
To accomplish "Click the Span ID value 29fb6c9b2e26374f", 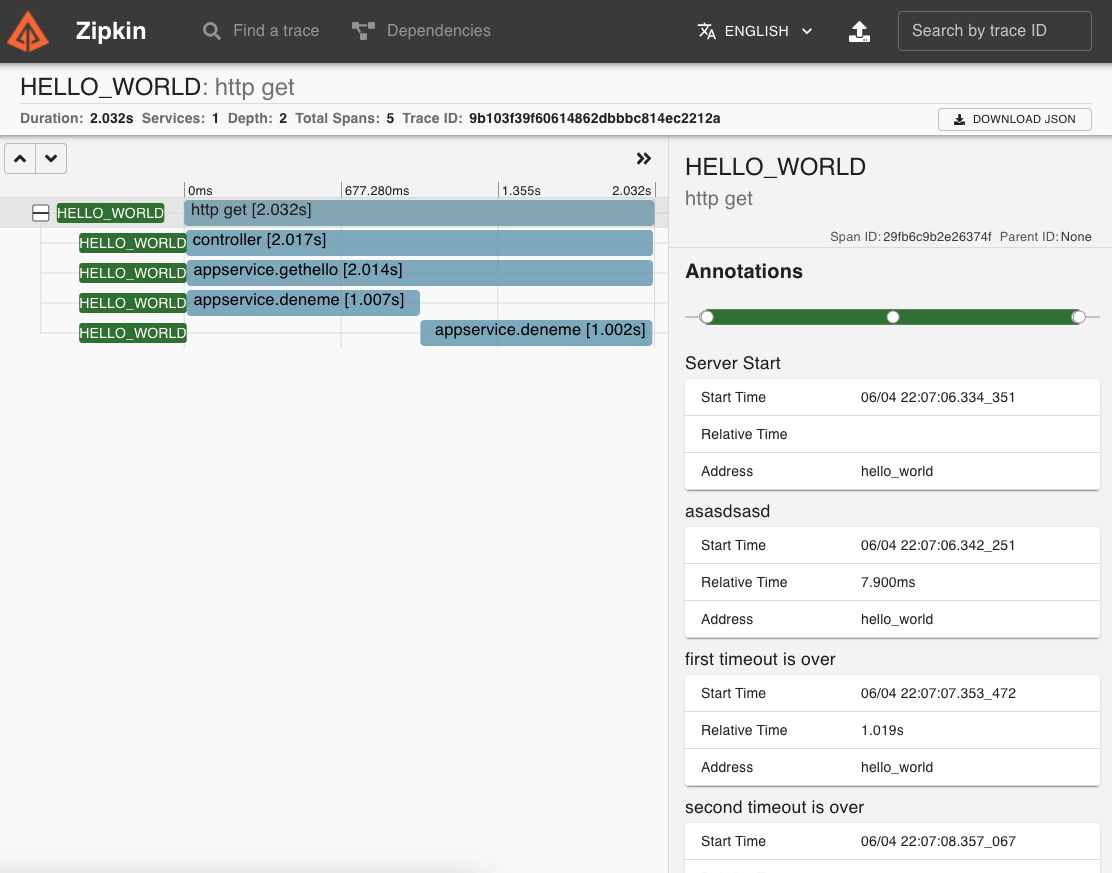I will [937, 237].
